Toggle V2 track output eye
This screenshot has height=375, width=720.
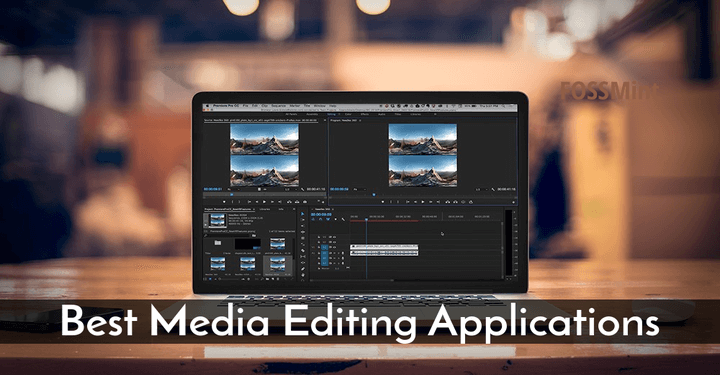[335, 242]
